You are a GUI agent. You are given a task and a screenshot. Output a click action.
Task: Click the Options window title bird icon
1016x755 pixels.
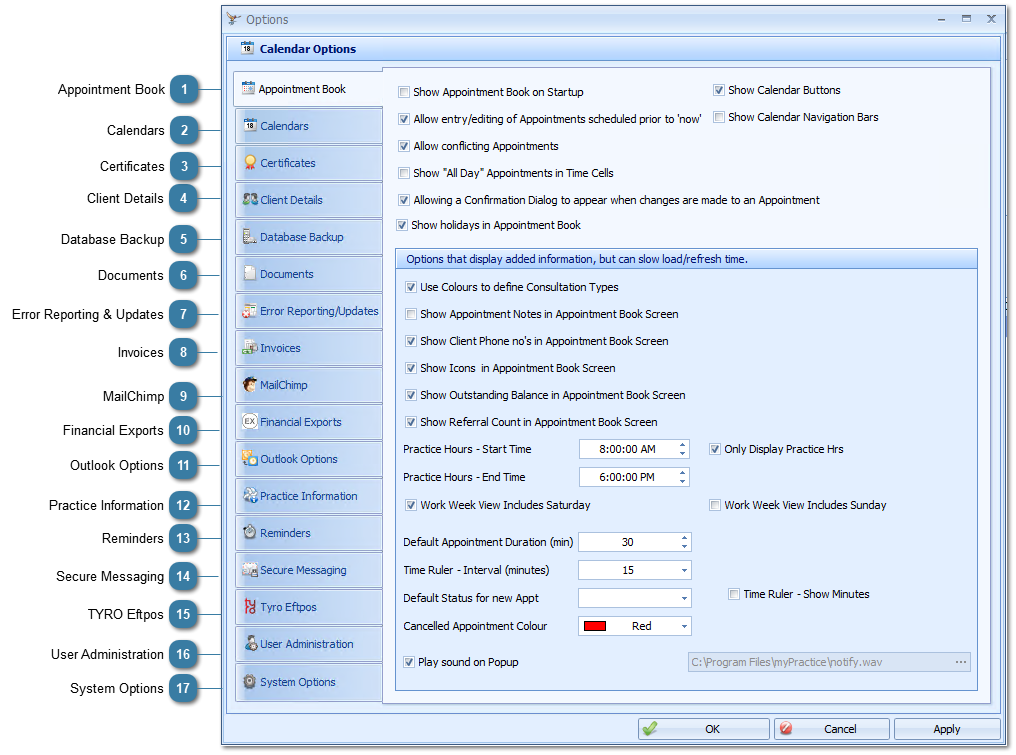(234, 19)
